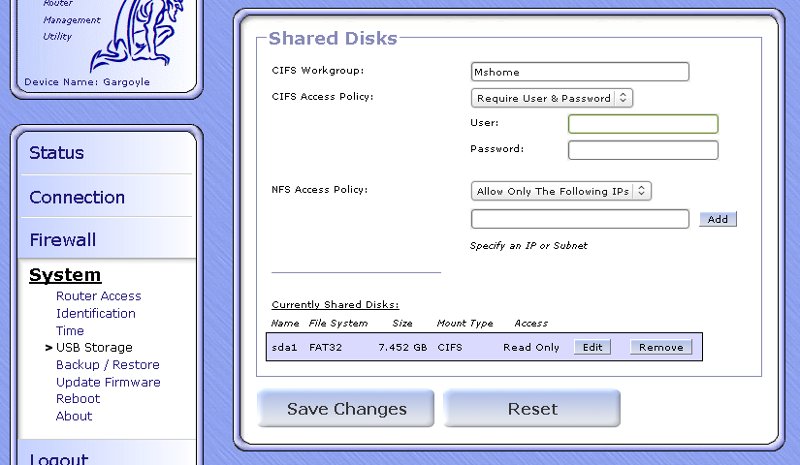The height and width of the screenshot is (465, 800).
Task: Click the Reset button
Action: (x=532, y=409)
